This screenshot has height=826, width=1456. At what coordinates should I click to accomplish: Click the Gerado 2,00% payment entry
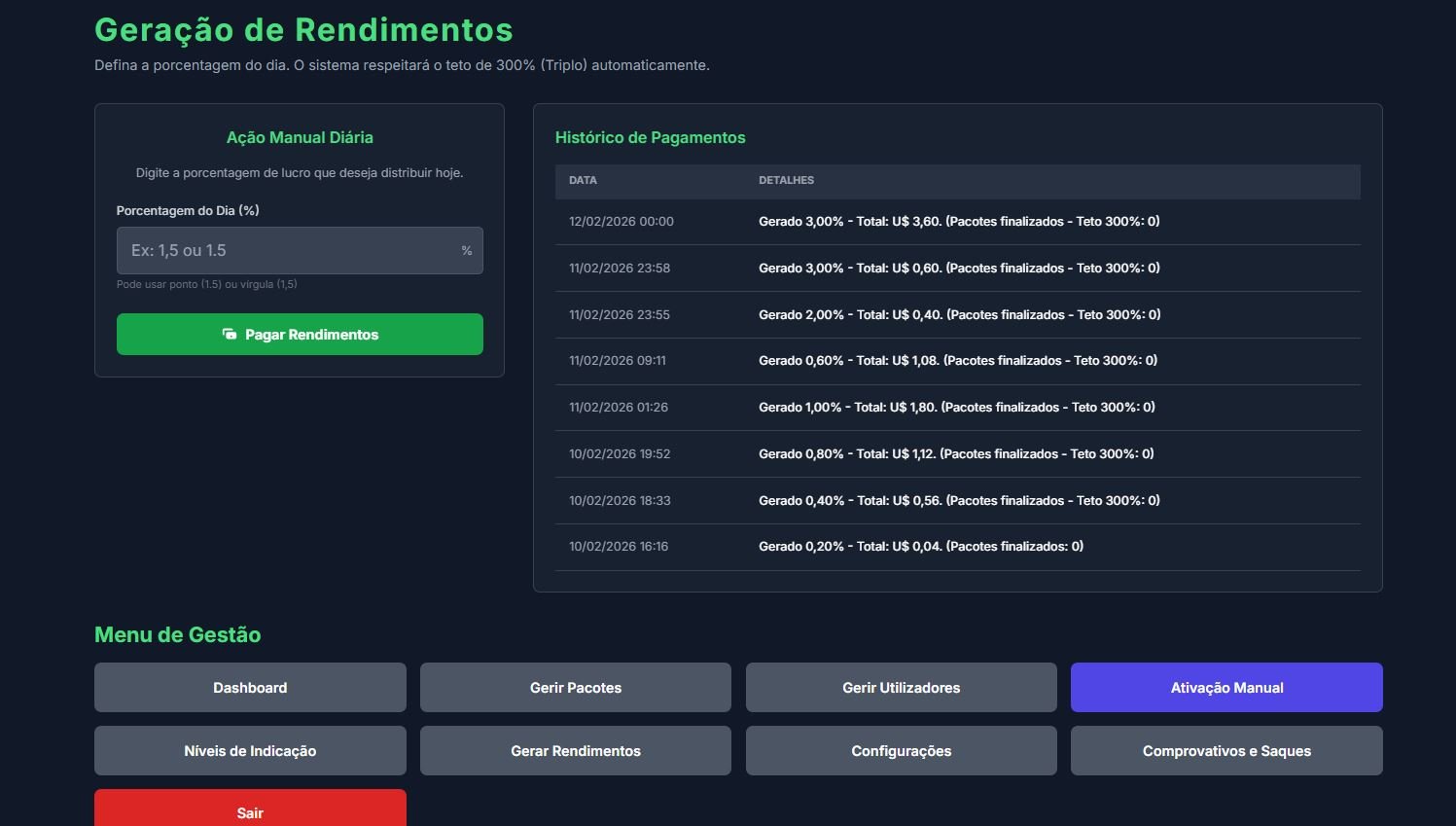click(x=959, y=315)
